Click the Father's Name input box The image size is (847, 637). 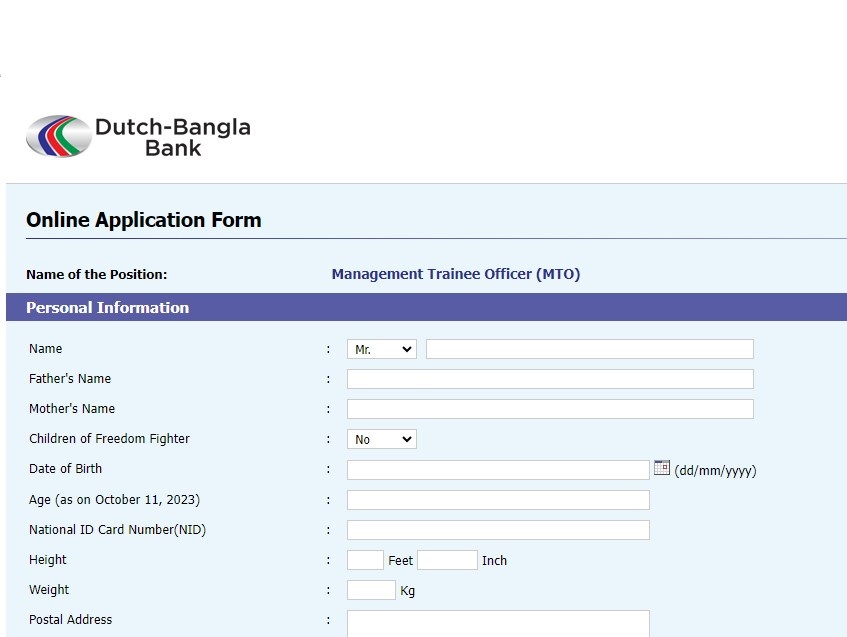[549, 378]
